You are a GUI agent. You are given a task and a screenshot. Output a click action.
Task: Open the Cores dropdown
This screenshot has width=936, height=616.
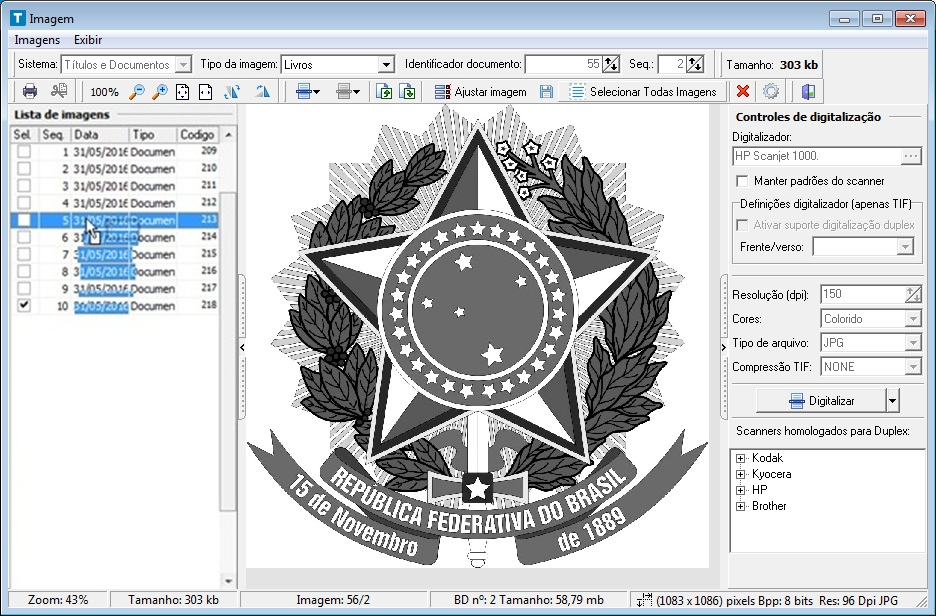913,319
